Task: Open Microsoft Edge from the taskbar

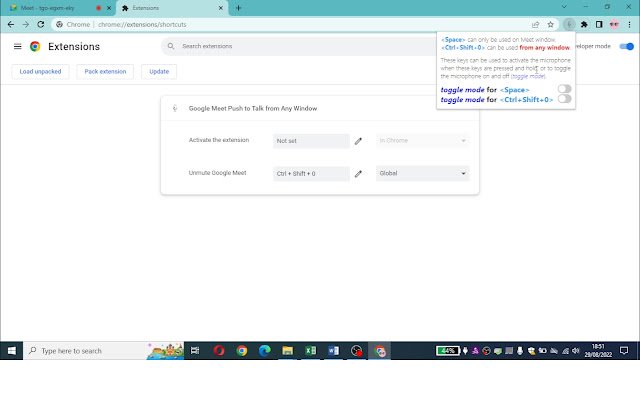Action: click(264, 351)
